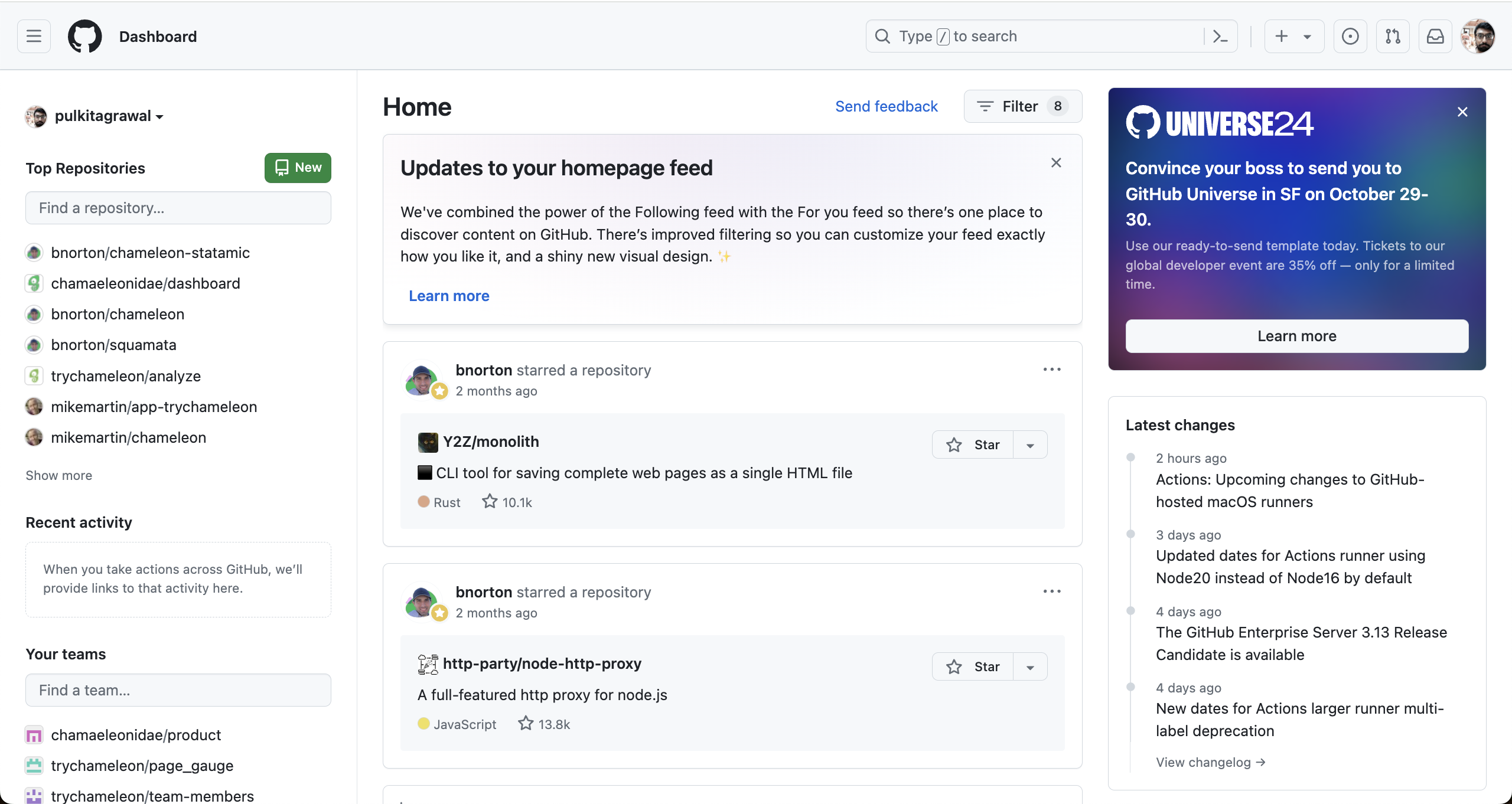Click the GitHub logo to go home
Image resolution: width=1512 pixels, height=804 pixels.
[84, 36]
